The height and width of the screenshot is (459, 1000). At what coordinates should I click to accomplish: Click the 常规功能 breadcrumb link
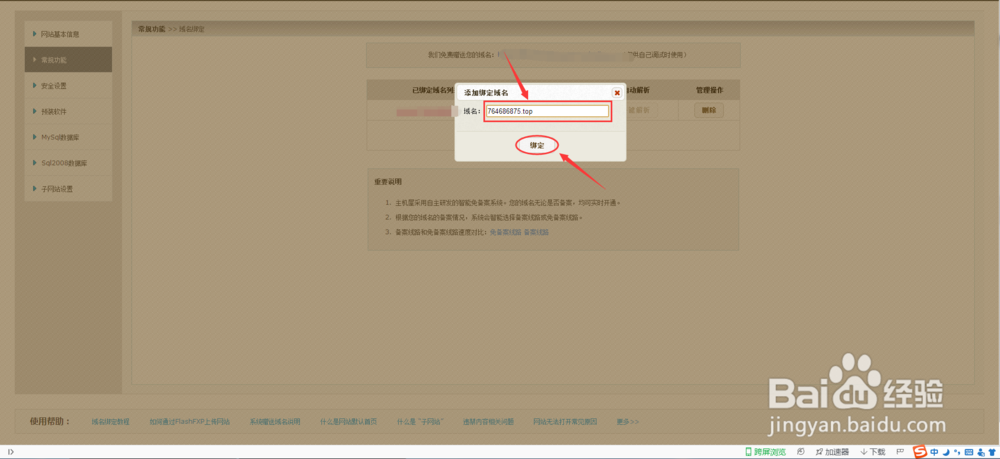(152, 29)
